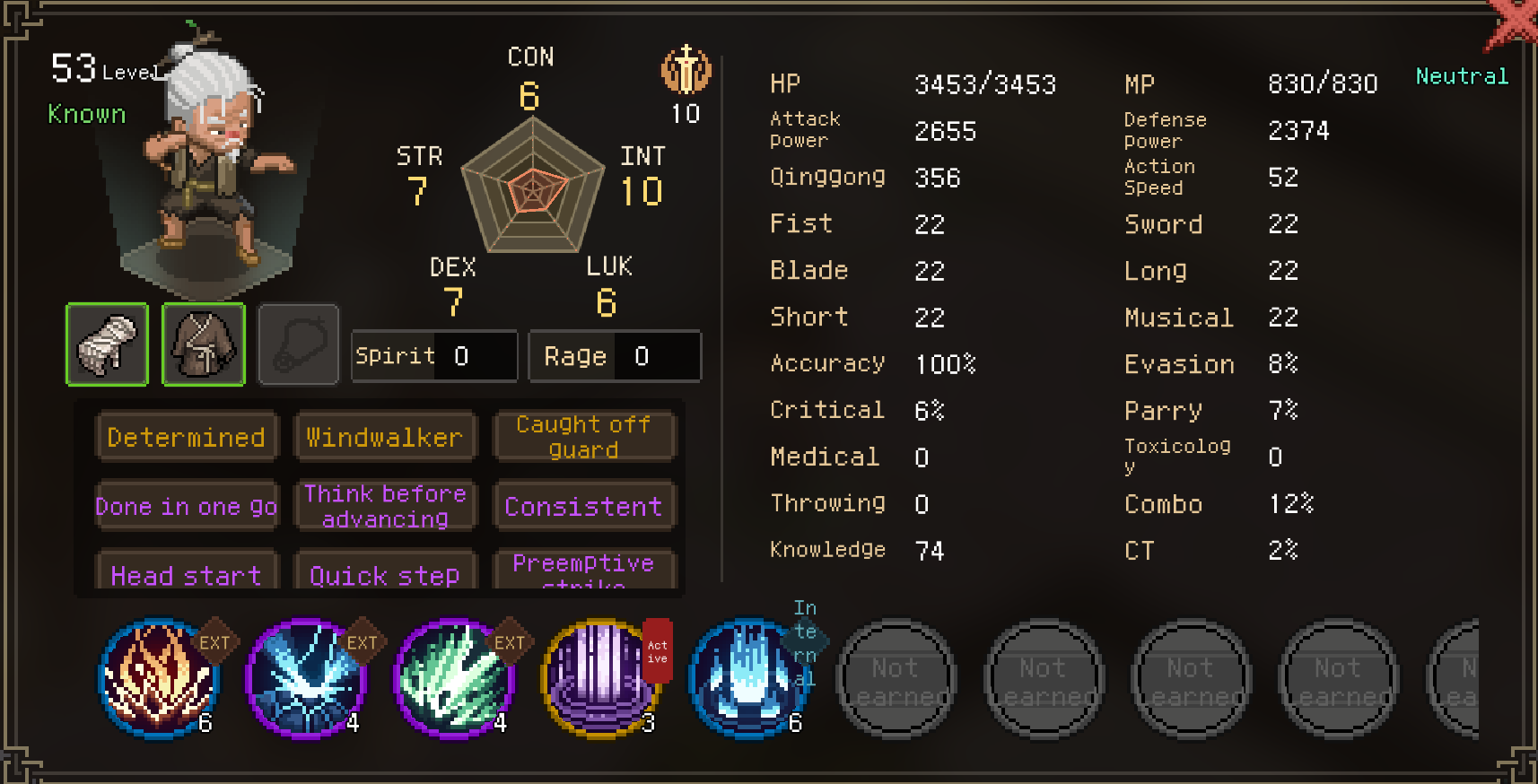The height and width of the screenshot is (784, 1538).
Task: Select the Head start trait
Action: click(x=187, y=571)
